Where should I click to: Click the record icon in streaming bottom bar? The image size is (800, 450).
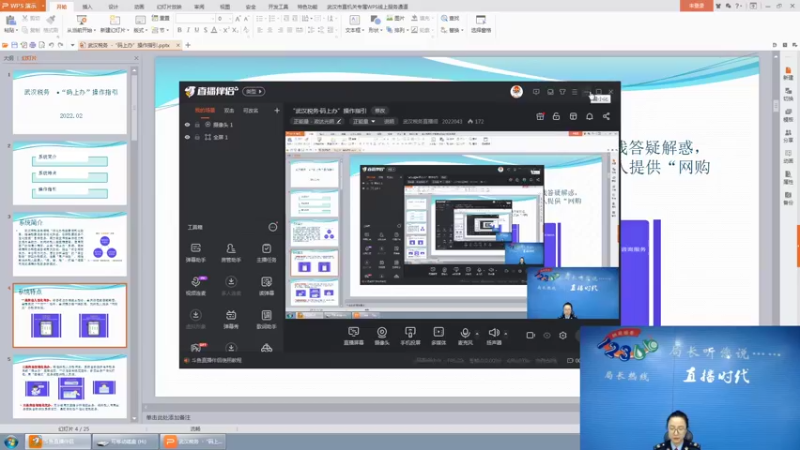(531, 335)
